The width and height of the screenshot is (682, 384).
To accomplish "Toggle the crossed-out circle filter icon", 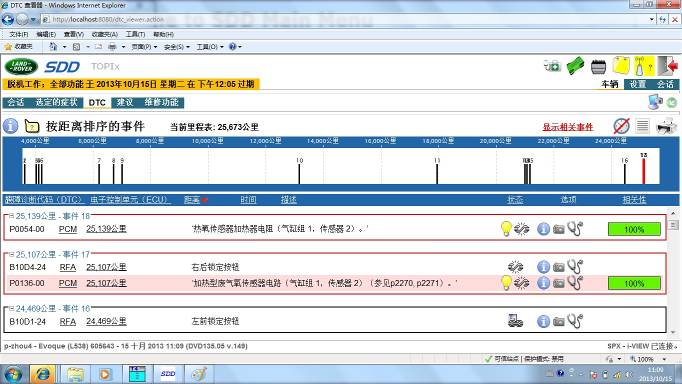I will (621, 127).
